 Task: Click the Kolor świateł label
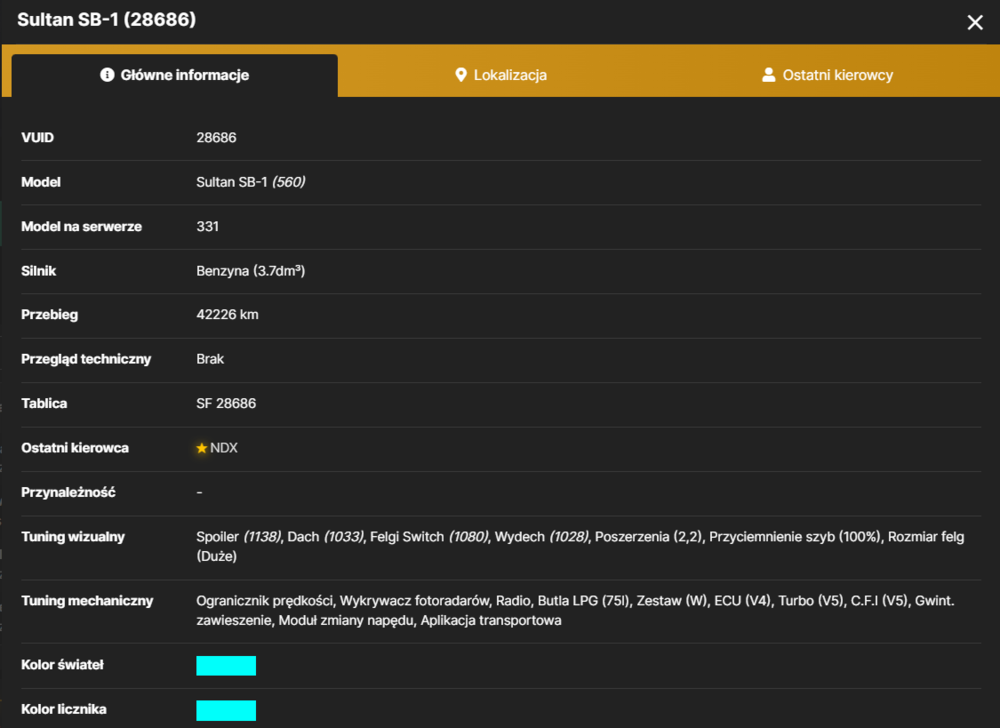(x=62, y=665)
